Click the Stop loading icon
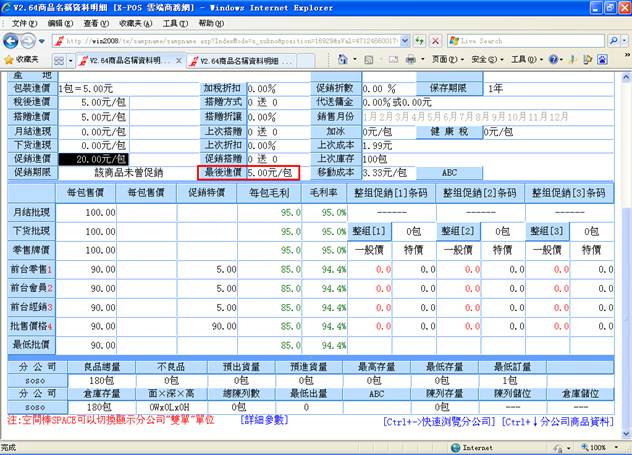Viewport: 632px width, 455px height. point(435,41)
